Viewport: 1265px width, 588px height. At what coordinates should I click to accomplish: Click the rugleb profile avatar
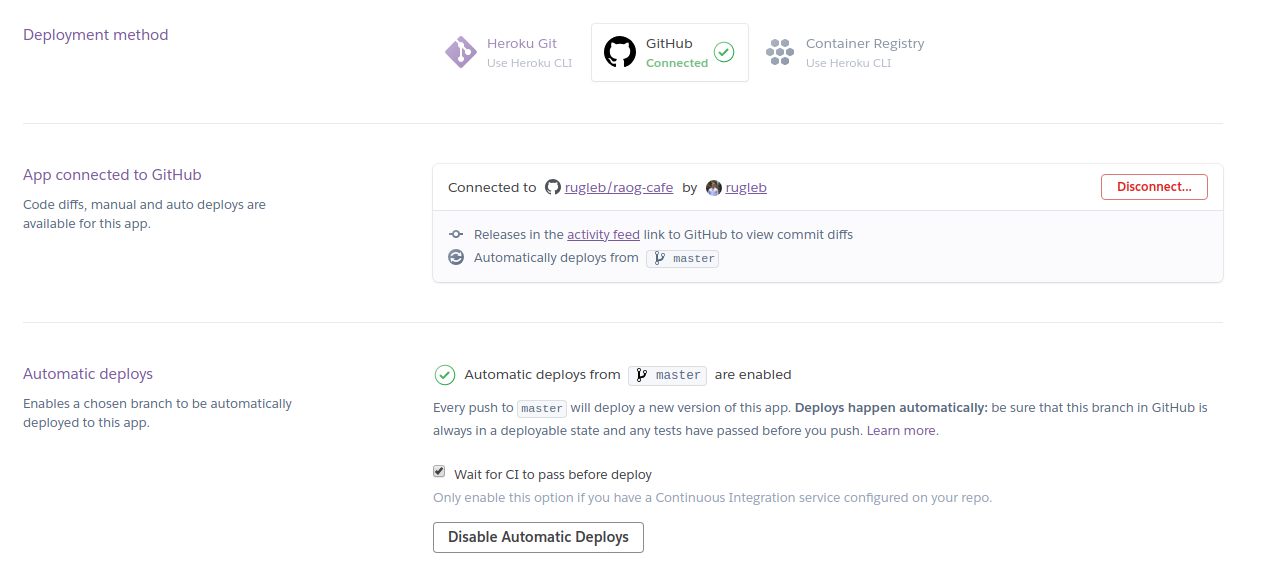coord(714,187)
